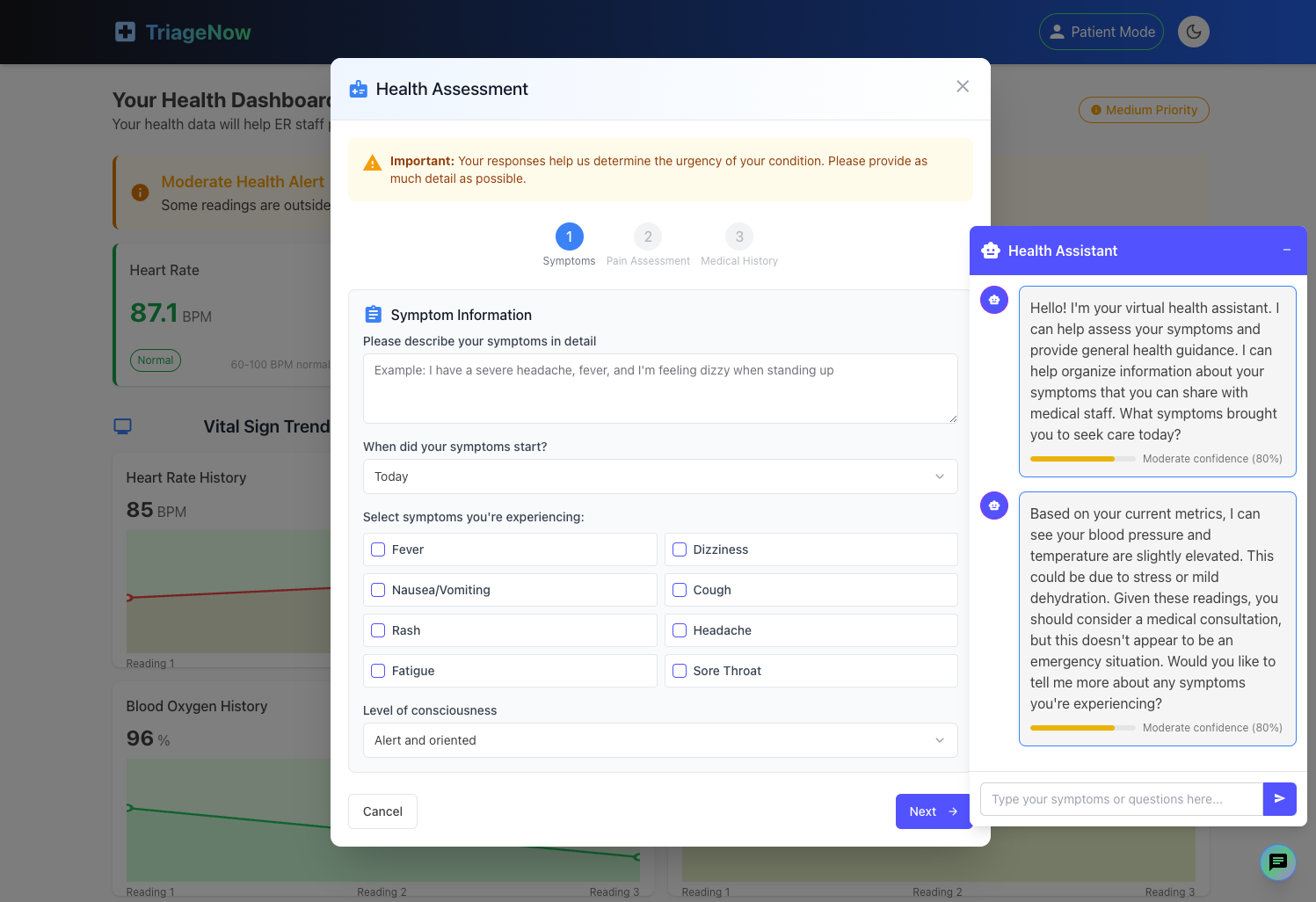
Task: Send the chat message with paper plane icon
Action: pos(1280,799)
